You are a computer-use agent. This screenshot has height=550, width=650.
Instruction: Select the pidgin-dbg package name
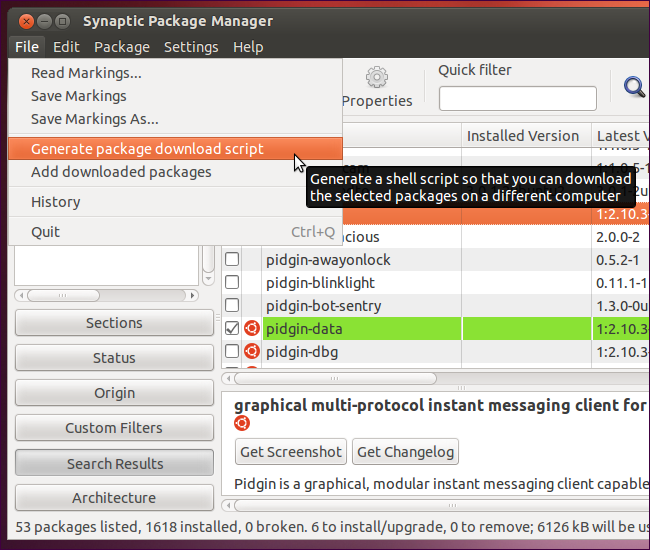(x=302, y=352)
